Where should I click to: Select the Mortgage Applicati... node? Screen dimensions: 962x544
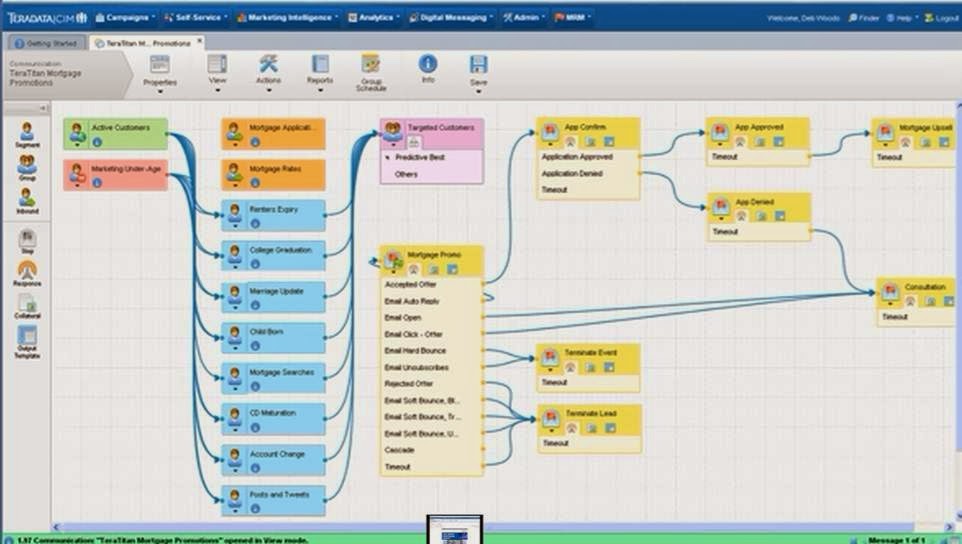coord(273,134)
